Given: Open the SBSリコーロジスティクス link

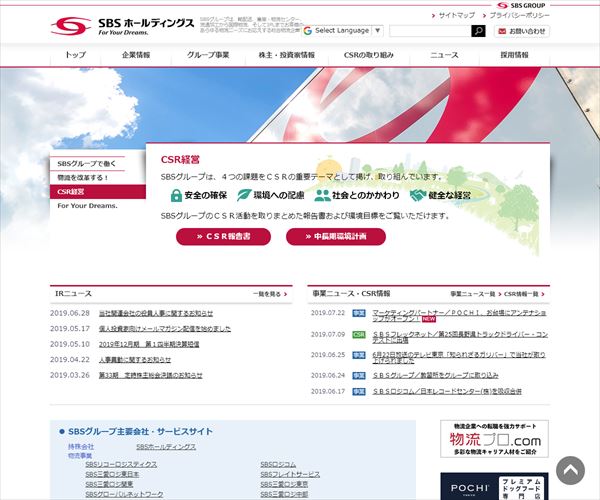Looking at the screenshot, I should (121, 464).
